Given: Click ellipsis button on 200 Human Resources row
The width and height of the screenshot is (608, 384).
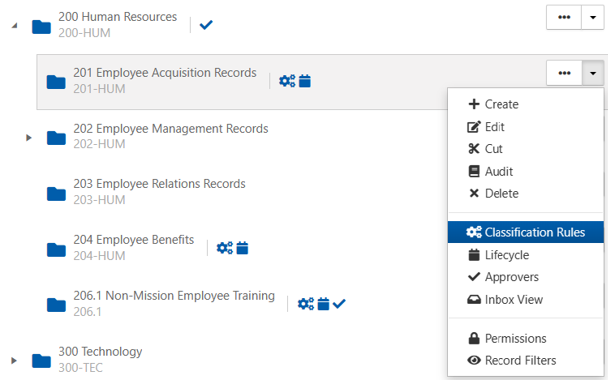Looking at the screenshot, I should (564, 17).
